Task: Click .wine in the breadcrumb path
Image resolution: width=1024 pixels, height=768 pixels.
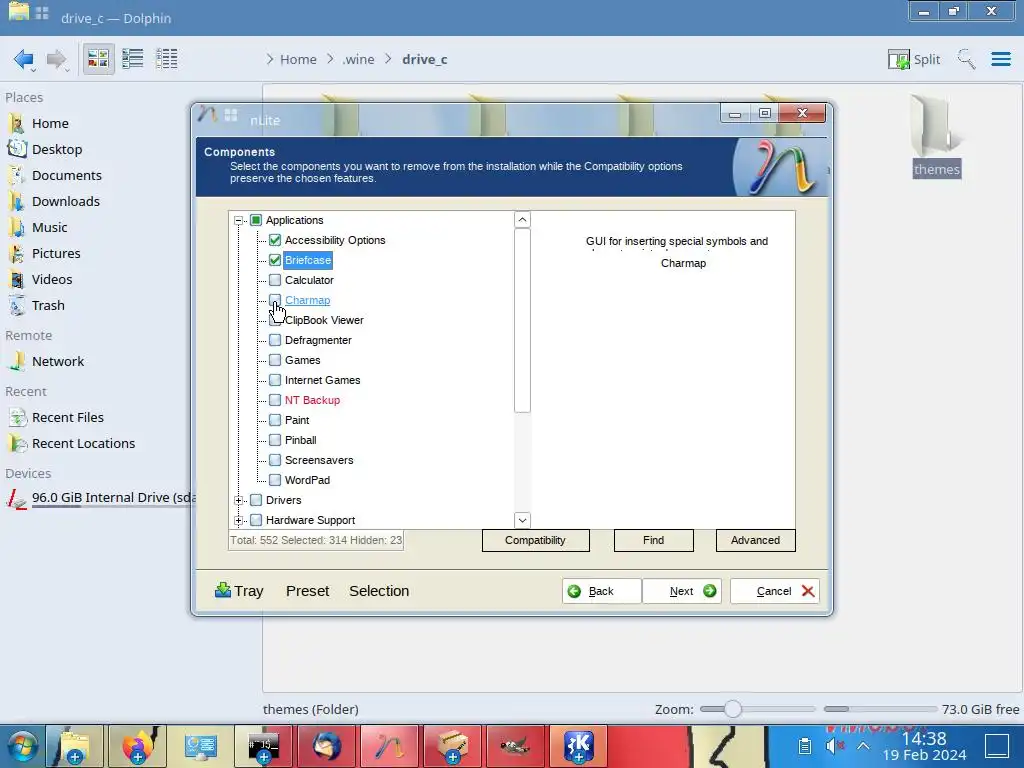Action: (359, 59)
